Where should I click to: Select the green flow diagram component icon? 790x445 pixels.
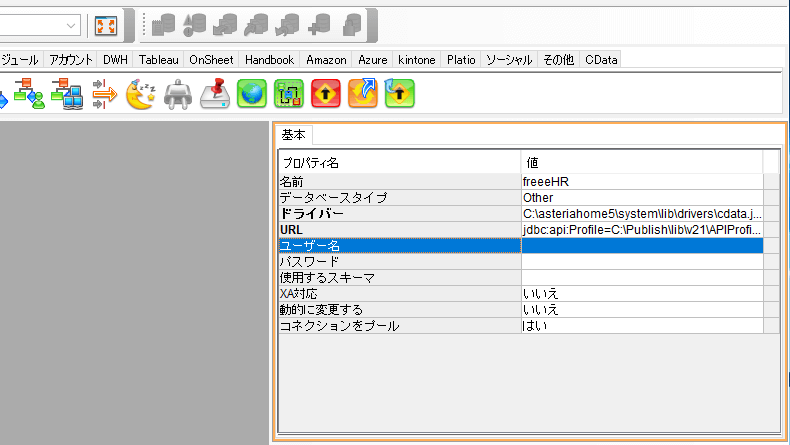point(289,94)
